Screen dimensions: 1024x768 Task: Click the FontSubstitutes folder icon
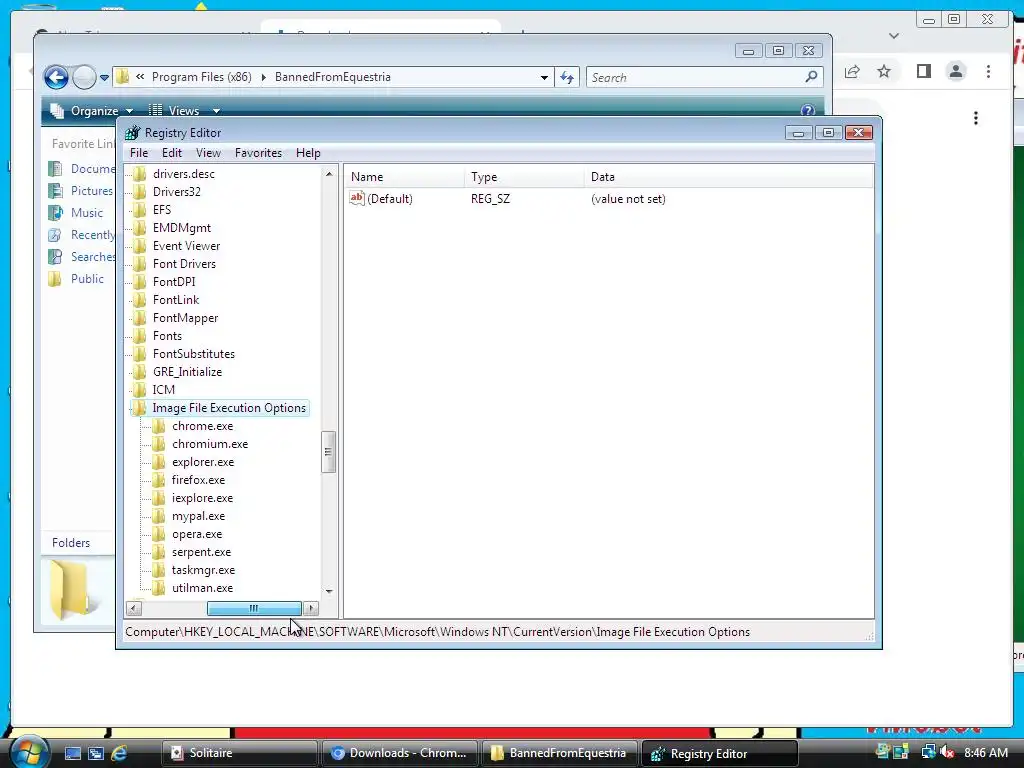tap(139, 354)
